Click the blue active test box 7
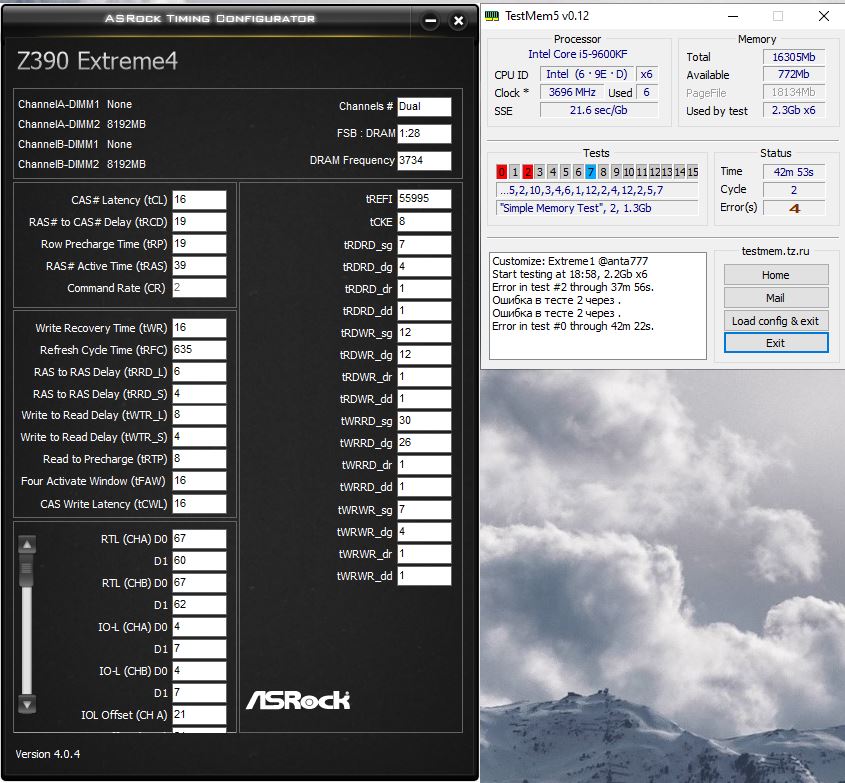Viewport: 845px width, 783px height. click(591, 172)
